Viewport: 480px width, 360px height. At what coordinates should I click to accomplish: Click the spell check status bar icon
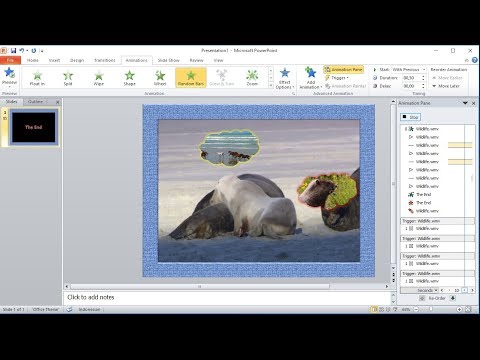(x=69, y=310)
